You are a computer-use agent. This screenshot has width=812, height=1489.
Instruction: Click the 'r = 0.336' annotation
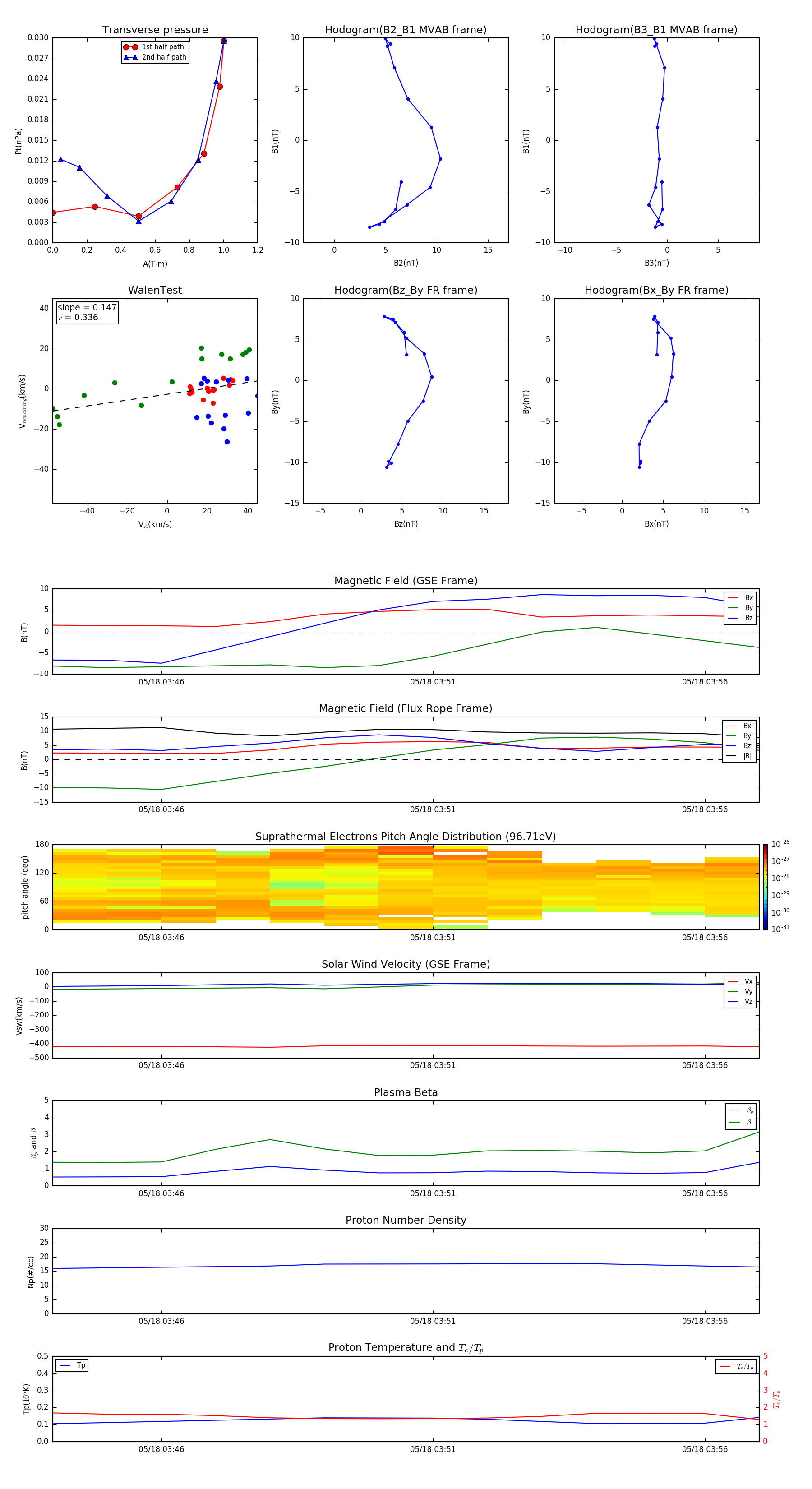78,317
